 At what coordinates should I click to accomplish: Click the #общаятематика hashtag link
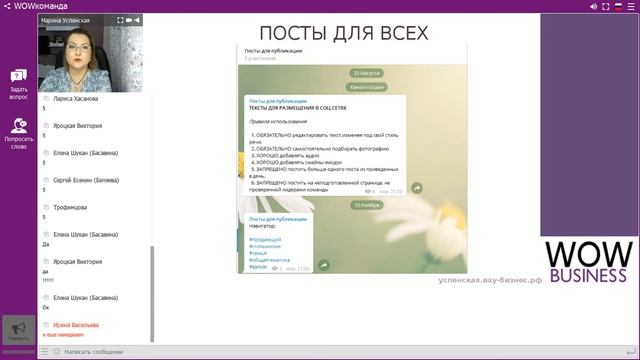tap(269, 260)
